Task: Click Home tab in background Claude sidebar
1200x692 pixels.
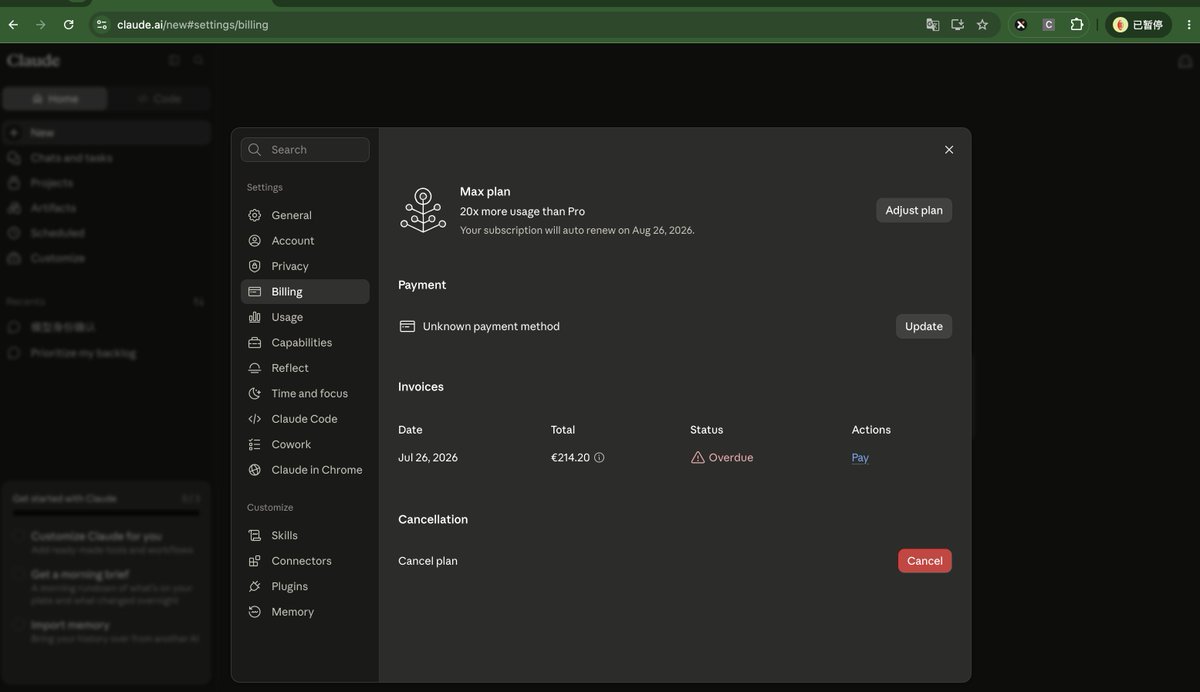Action: (55, 98)
